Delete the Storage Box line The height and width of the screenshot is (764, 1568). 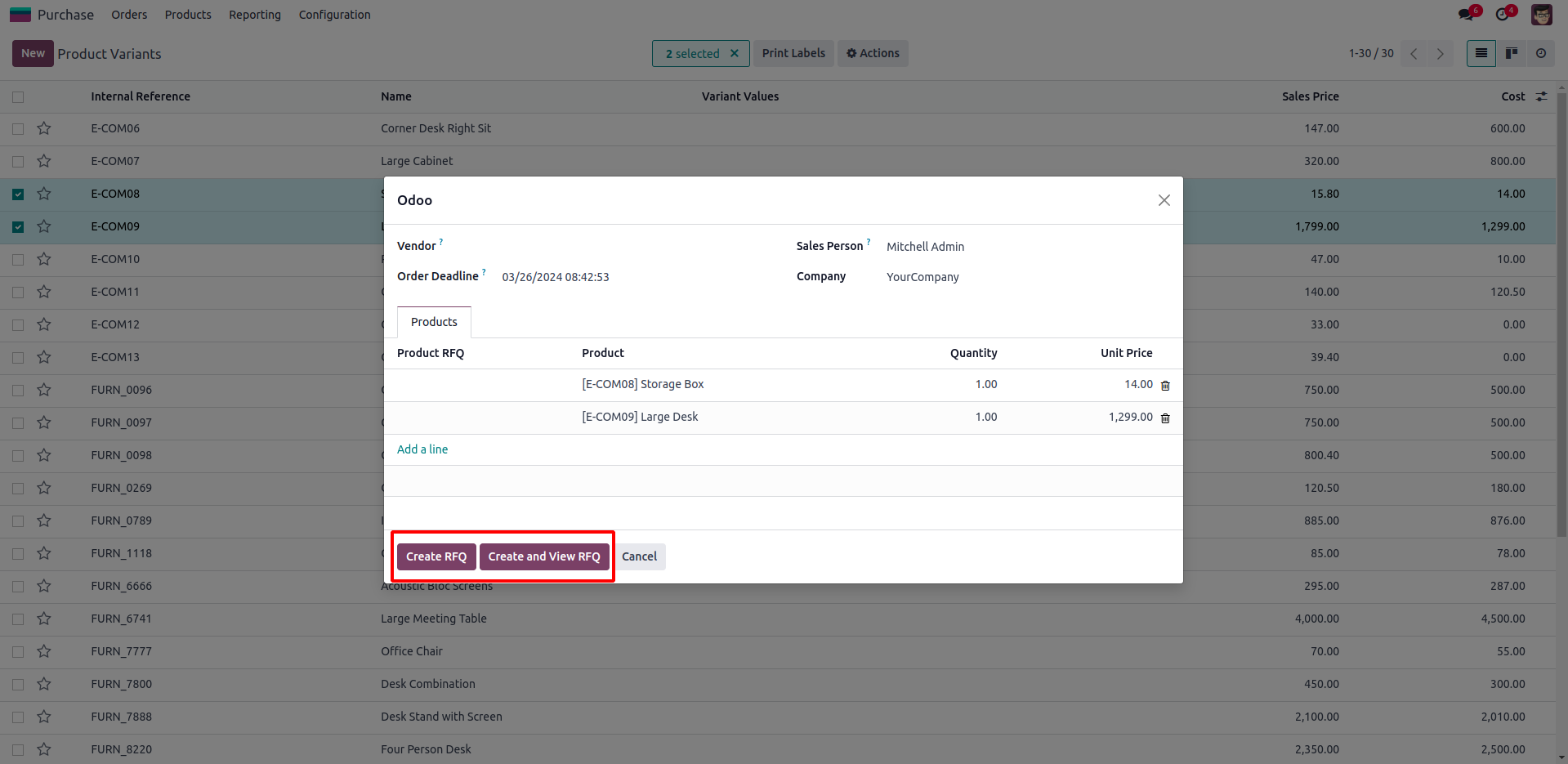coord(1165,386)
